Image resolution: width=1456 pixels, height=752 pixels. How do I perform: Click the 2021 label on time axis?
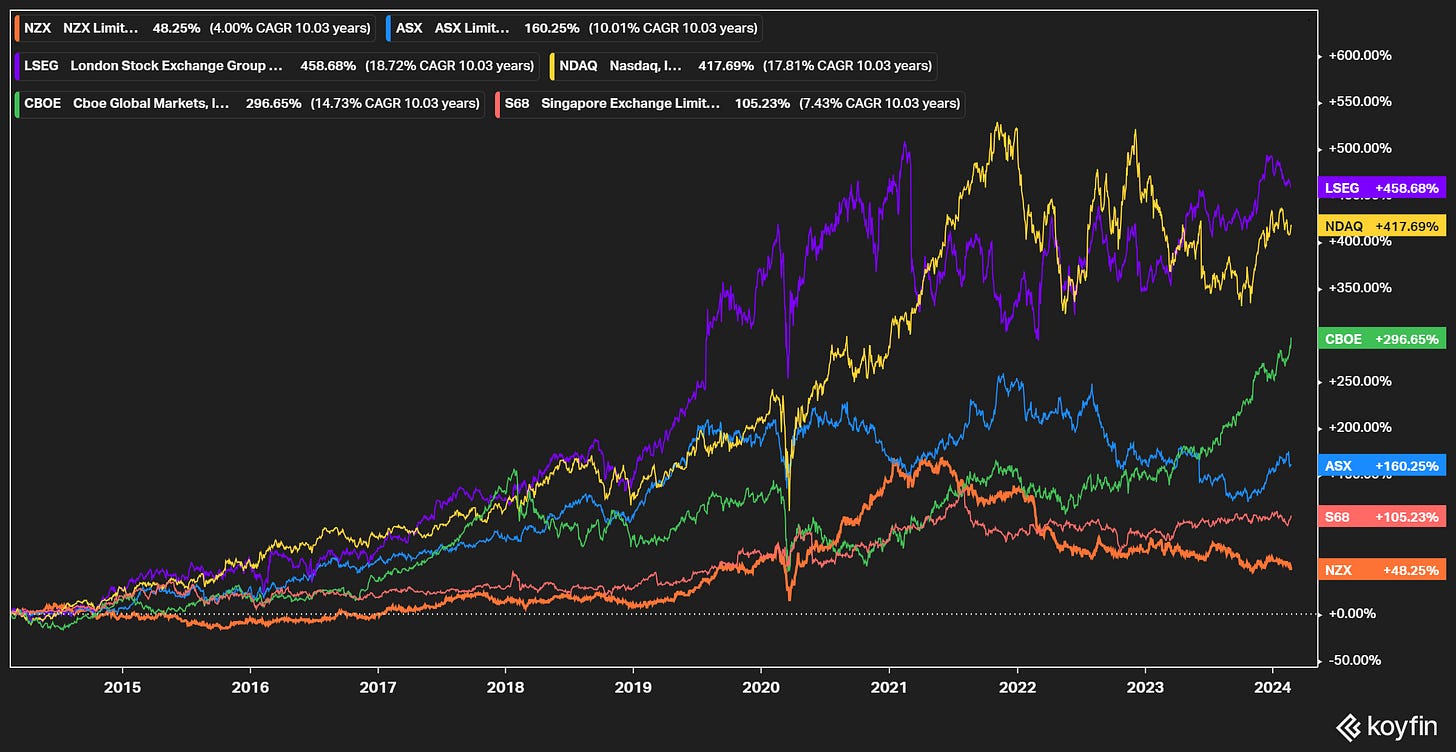click(889, 688)
